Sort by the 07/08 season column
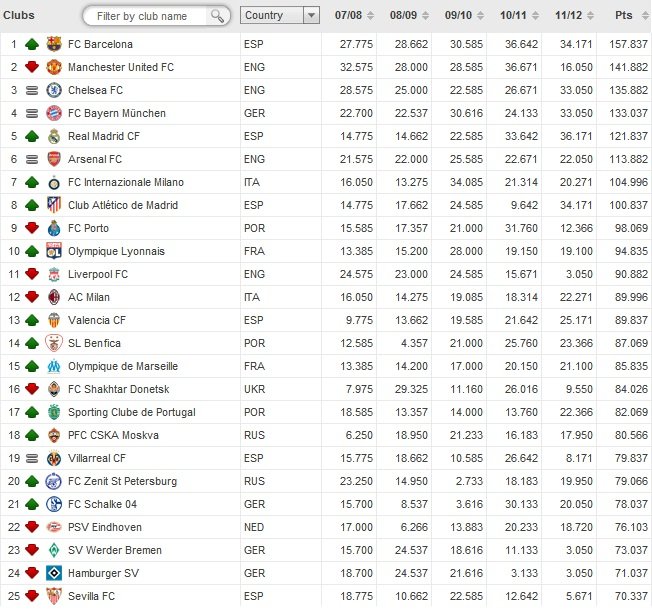The height and width of the screenshot is (611, 652). click(x=355, y=16)
